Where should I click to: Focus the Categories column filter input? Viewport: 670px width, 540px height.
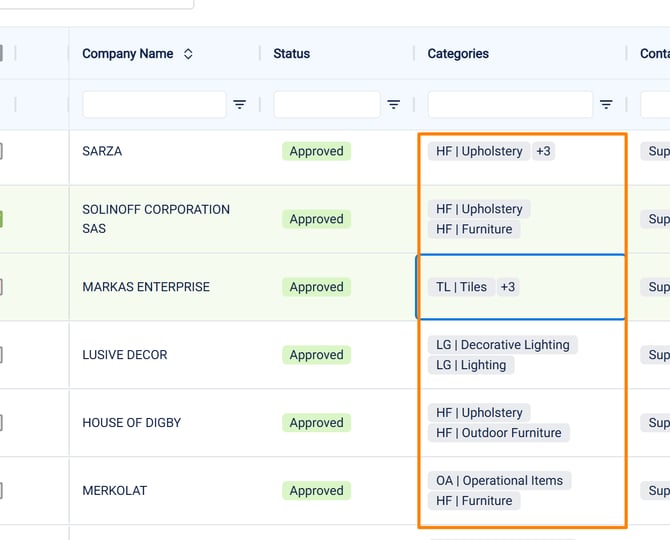510,104
